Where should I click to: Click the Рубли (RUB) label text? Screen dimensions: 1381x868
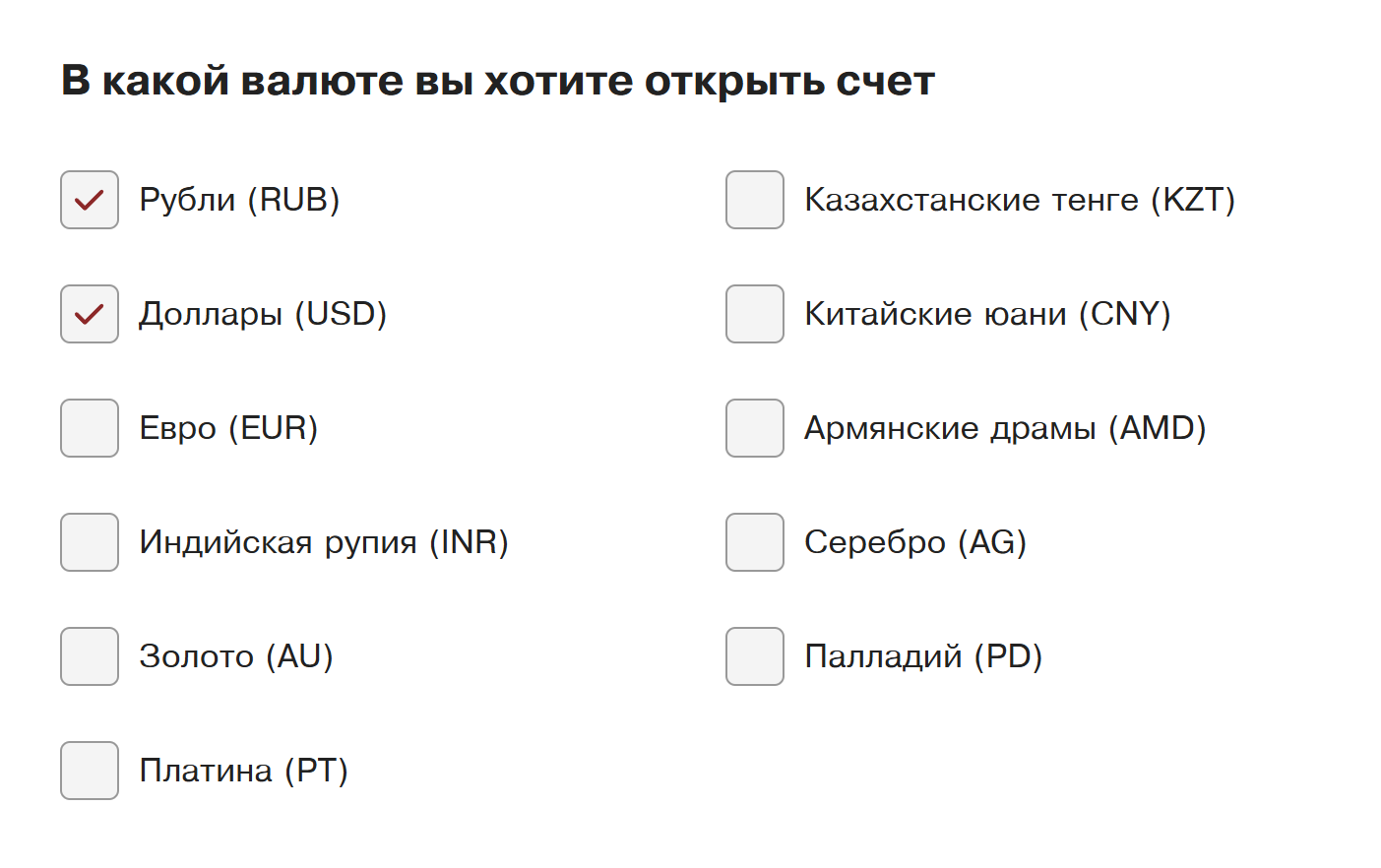[x=239, y=200]
